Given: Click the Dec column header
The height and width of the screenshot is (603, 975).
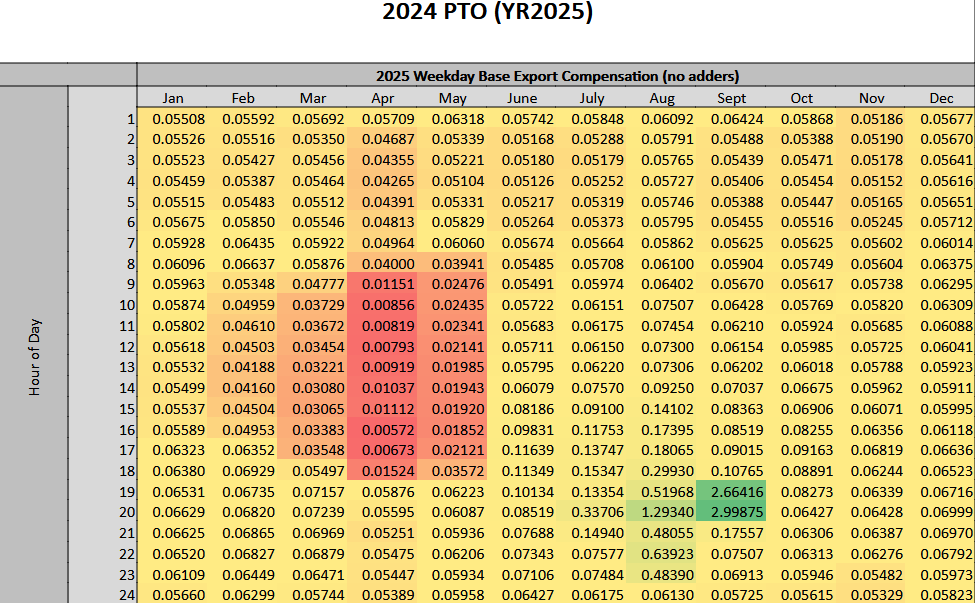Looking at the screenshot, I should coord(940,98).
